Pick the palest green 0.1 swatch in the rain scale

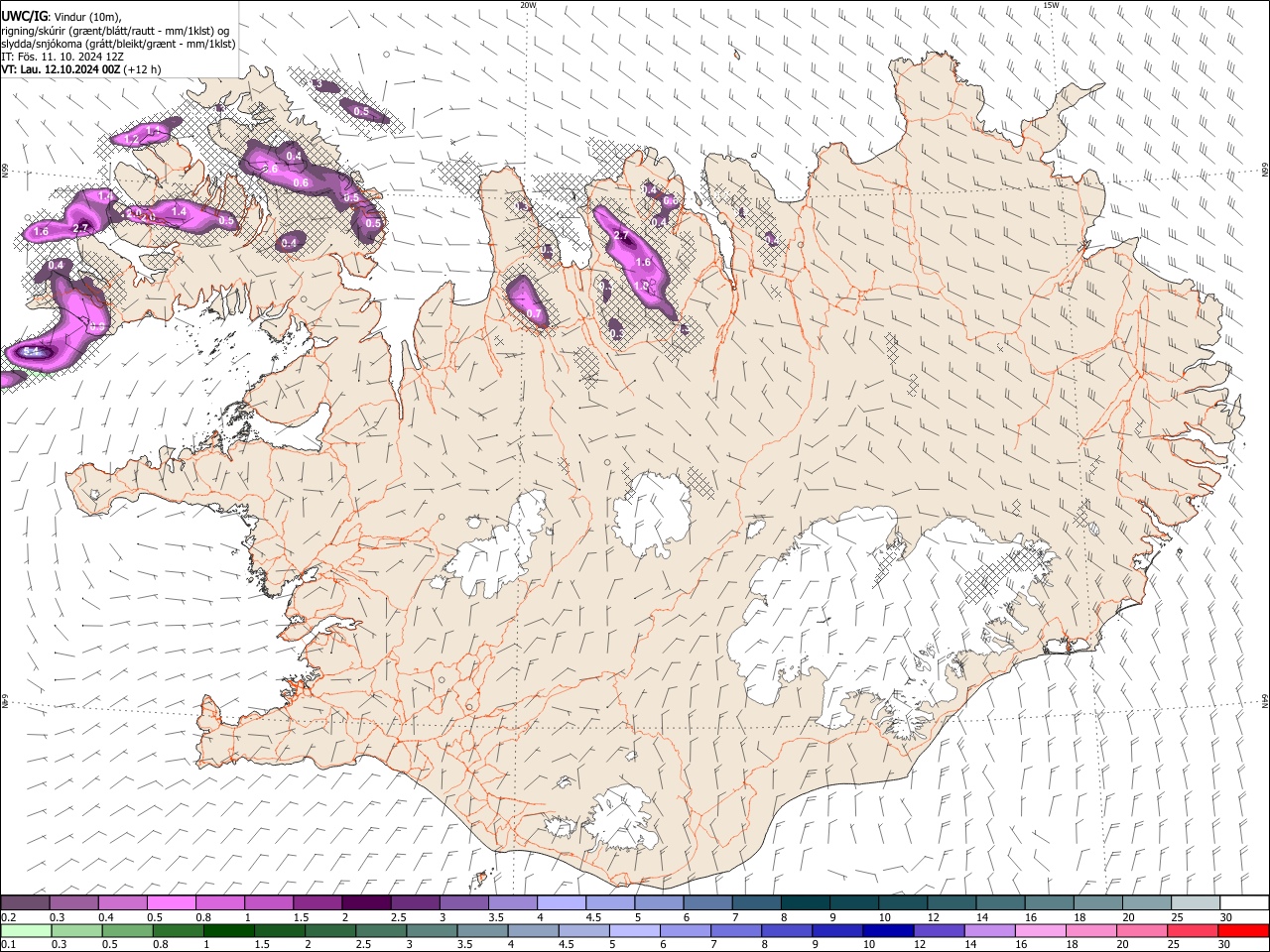click(x=26, y=931)
